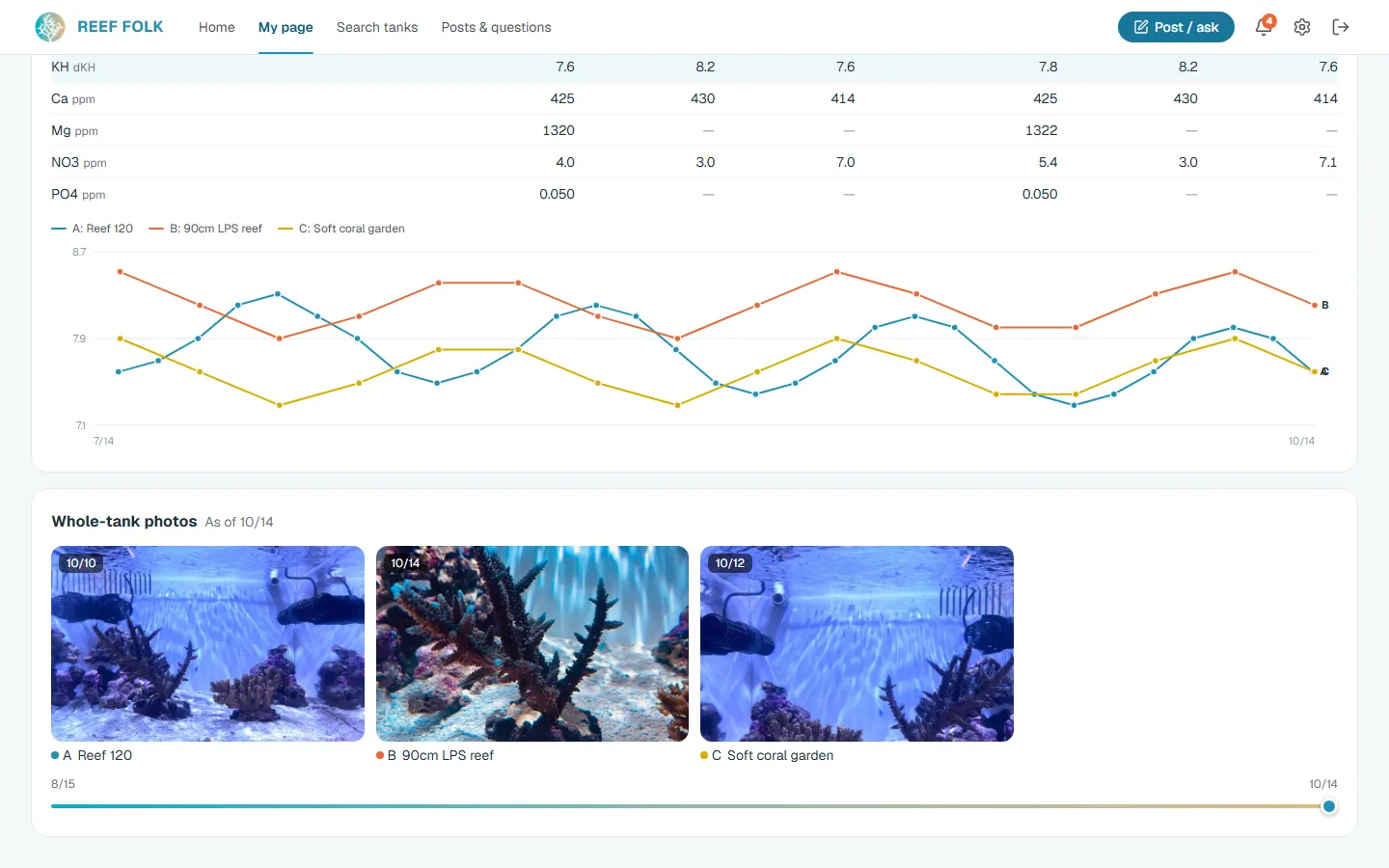Click the C Soft coral garden caption
This screenshot has height=868, width=1389.
(x=767, y=755)
